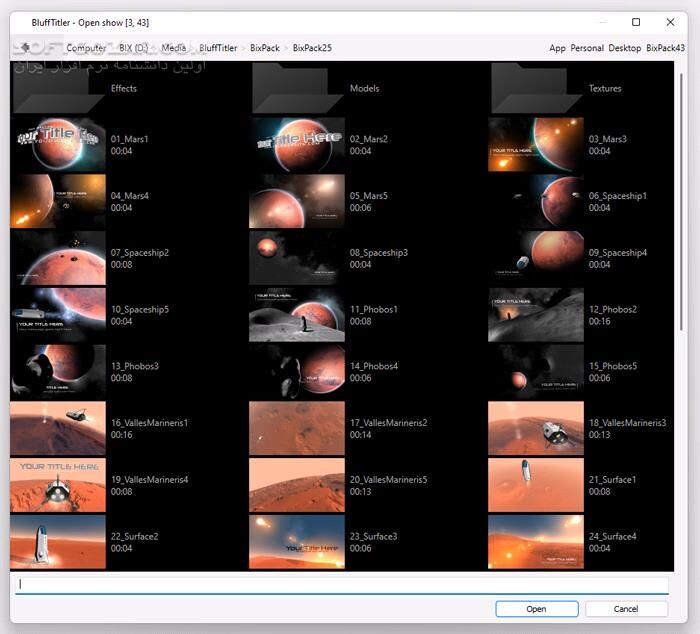Image resolution: width=700 pixels, height=634 pixels.
Task: Focus the file name input field
Action: pos(341,585)
